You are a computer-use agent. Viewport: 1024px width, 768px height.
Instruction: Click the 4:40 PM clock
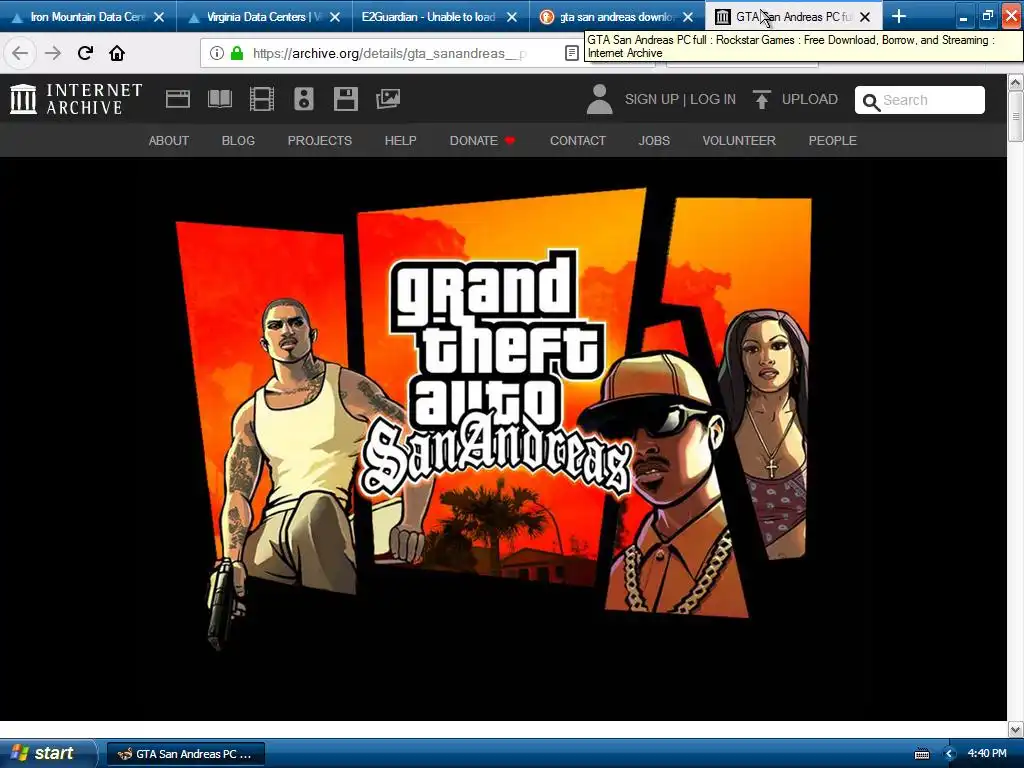[x=987, y=753]
